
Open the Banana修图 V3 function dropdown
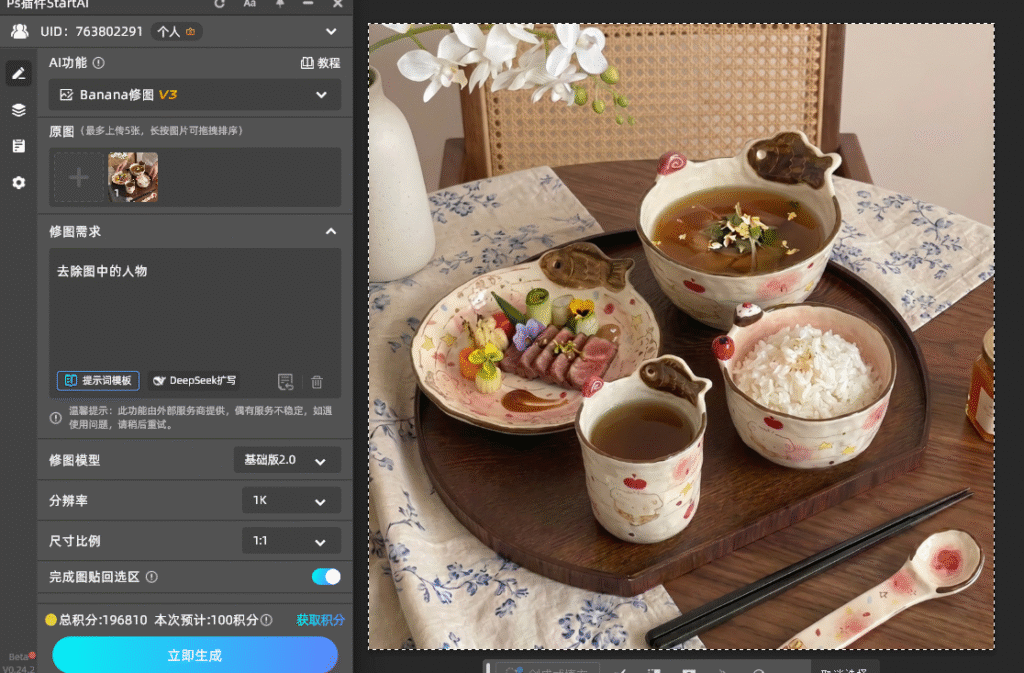195,95
